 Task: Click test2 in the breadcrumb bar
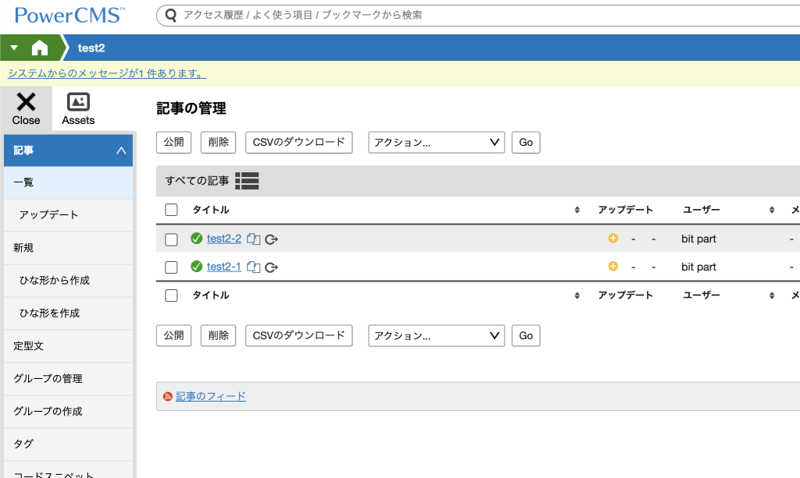[x=91, y=48]
